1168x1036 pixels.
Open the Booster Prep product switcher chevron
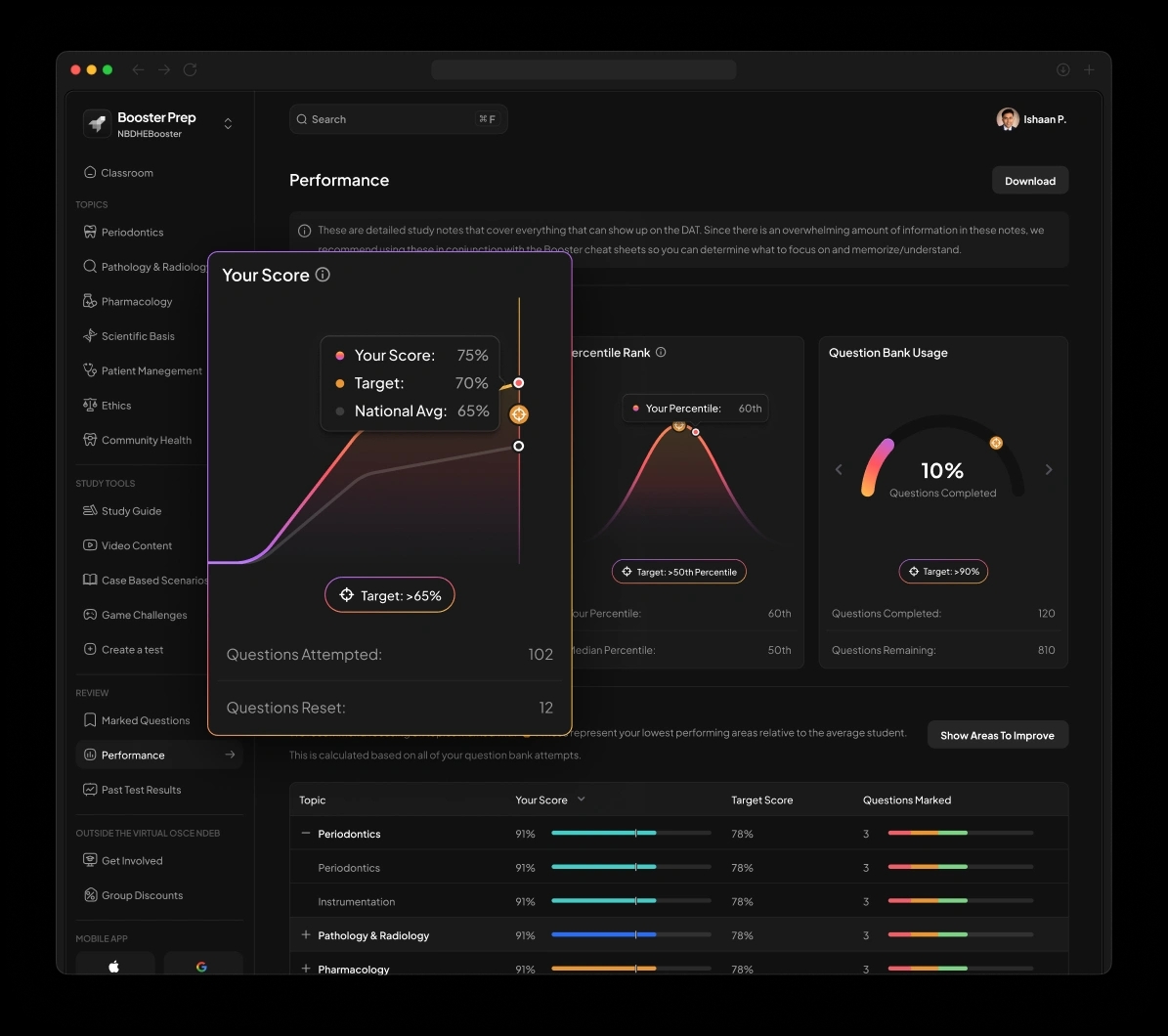228,123
